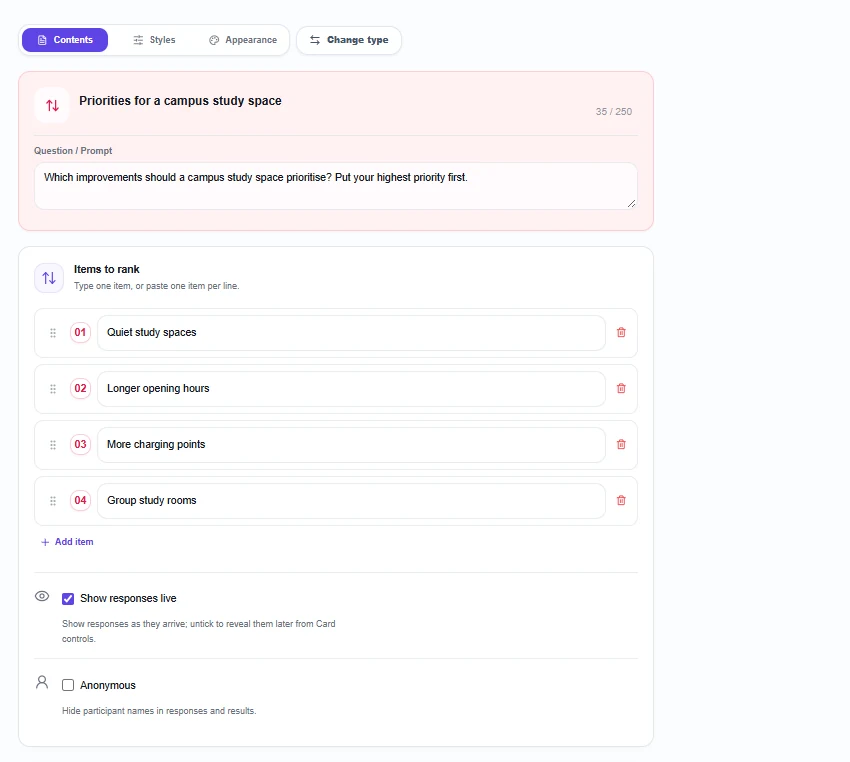Delete the Longer opening hours item
The width and height of the screenshot is (850, 762).
pyautogui.click(x=621, y=388)
